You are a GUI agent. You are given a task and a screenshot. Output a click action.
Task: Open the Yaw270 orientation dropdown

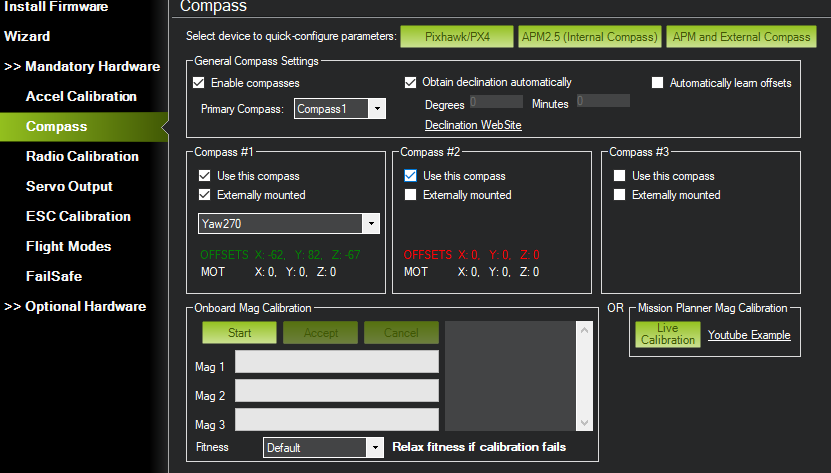point(289,224)
